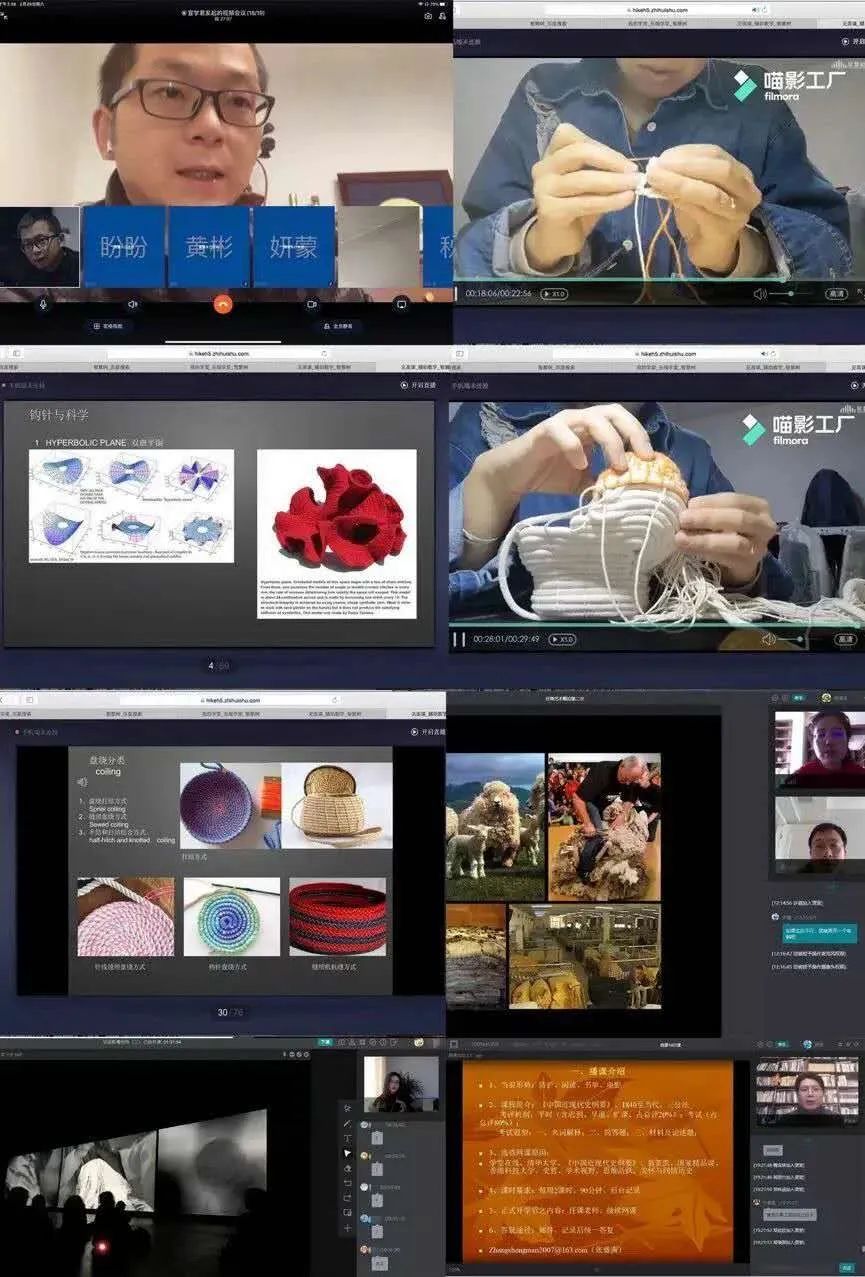Select participant tile 妍蒙
This screenshot has height=1277, width=865.
(293, 247)
